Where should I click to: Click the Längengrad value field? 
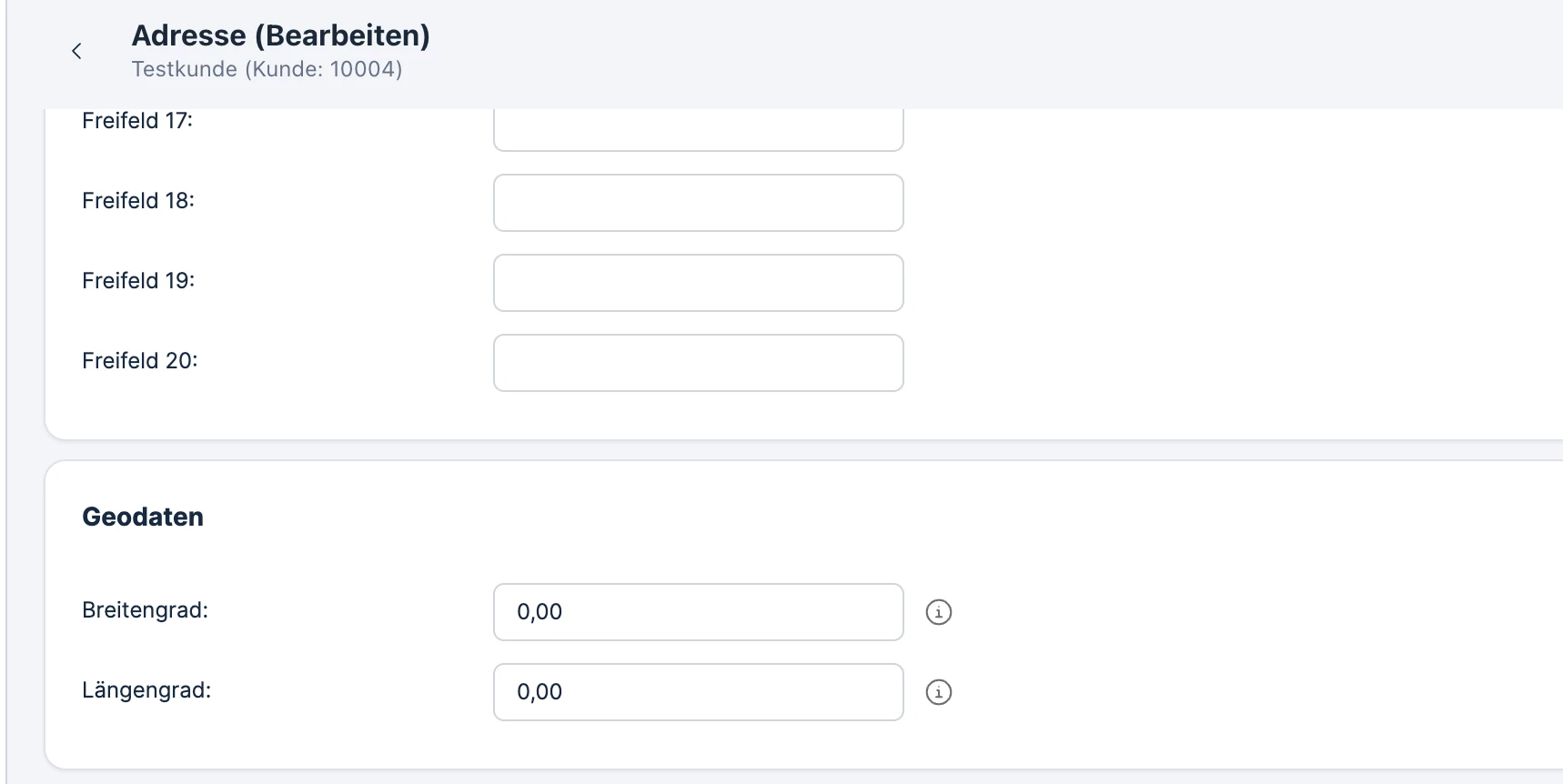point(698,692)
